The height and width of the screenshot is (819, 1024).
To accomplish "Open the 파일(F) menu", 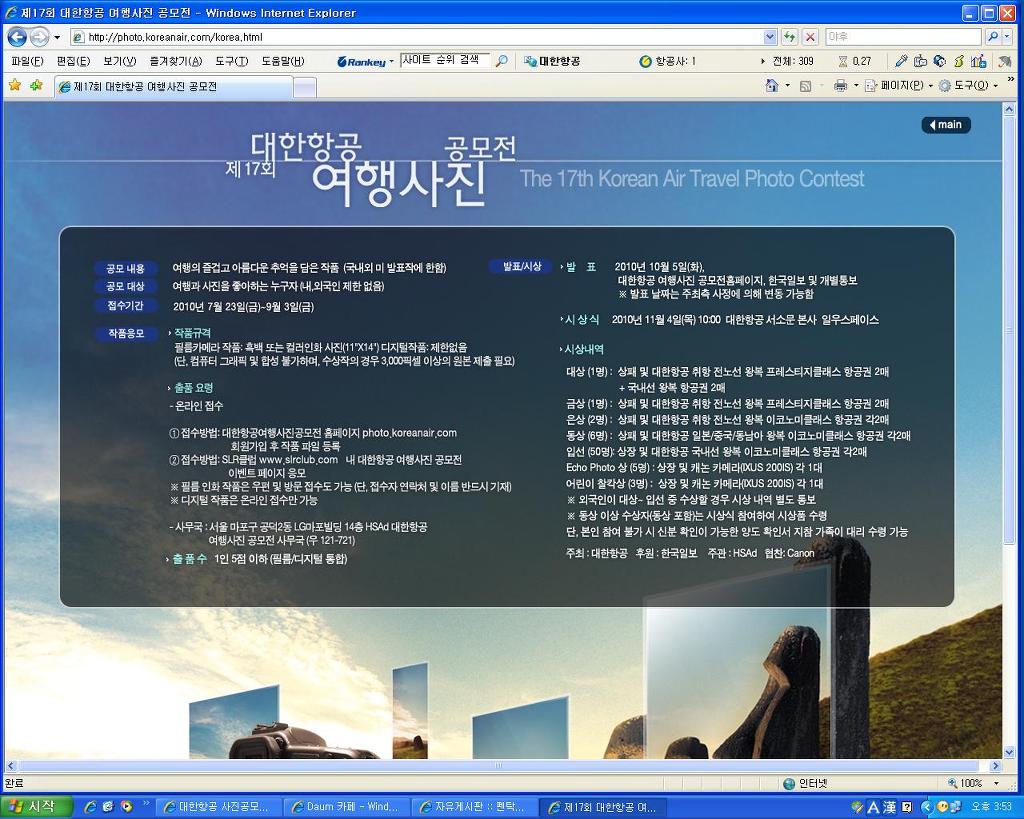I will point(27,61).
